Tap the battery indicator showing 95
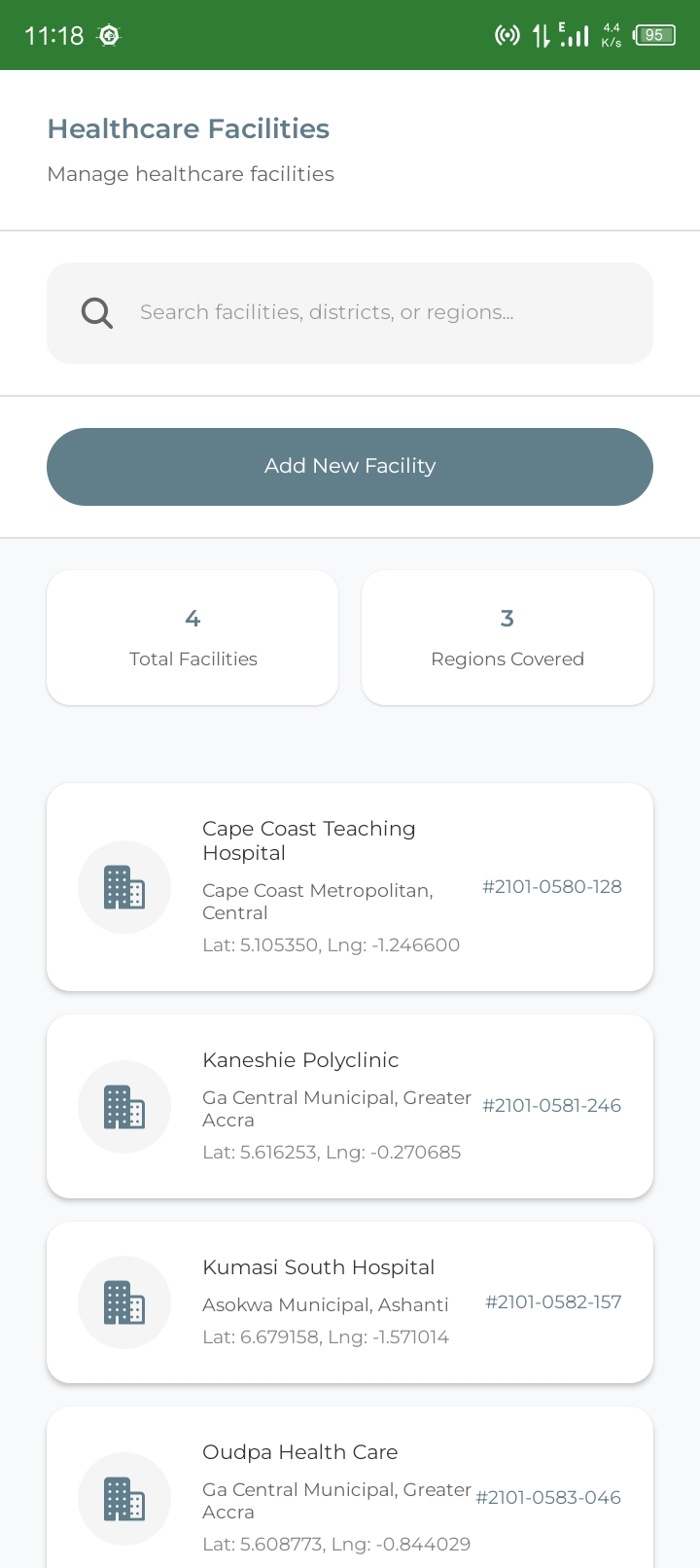The image size is (700, 1568). 654,36
